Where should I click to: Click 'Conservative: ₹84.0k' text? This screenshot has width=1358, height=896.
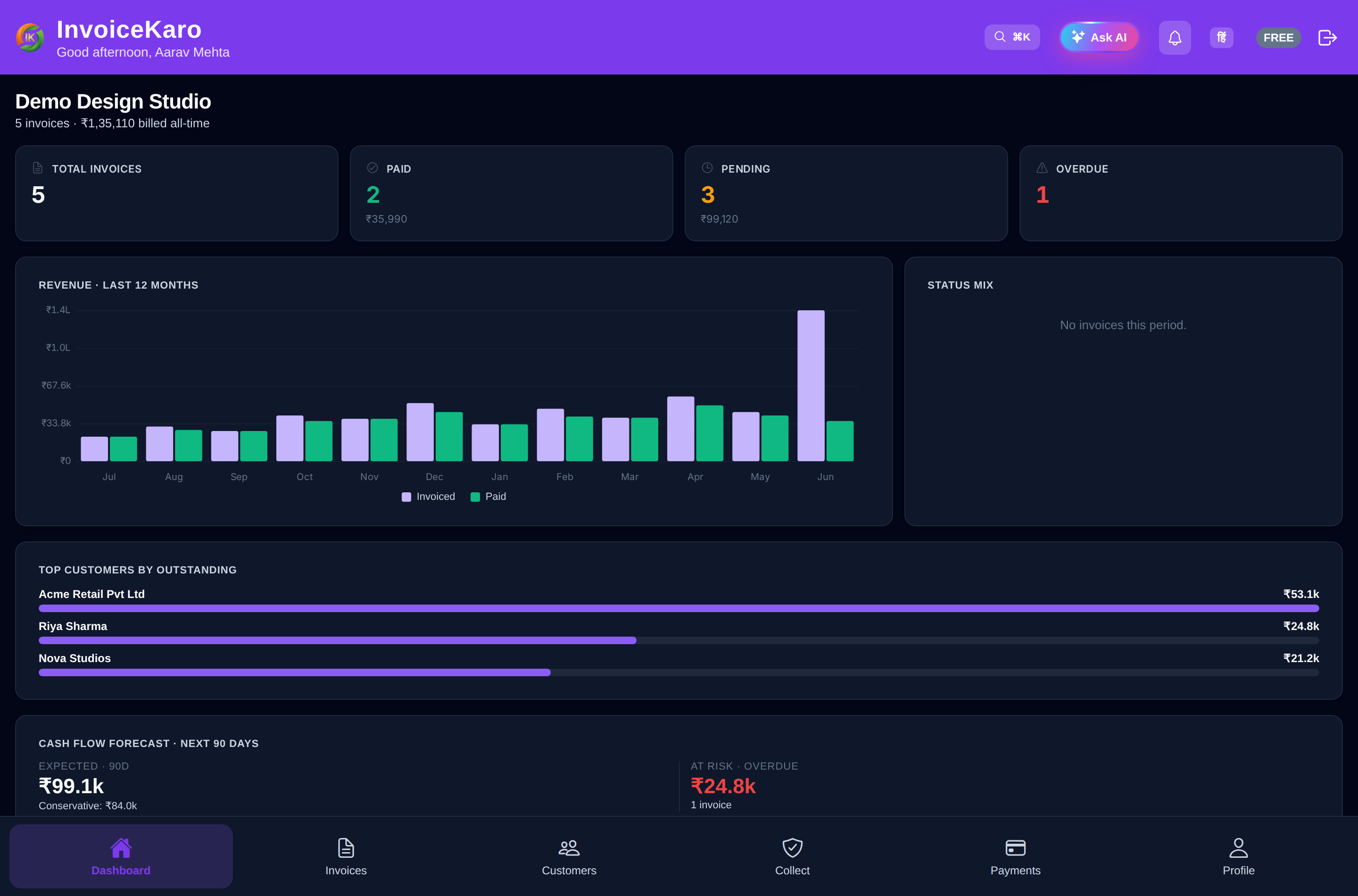click(x=87, y=806)
